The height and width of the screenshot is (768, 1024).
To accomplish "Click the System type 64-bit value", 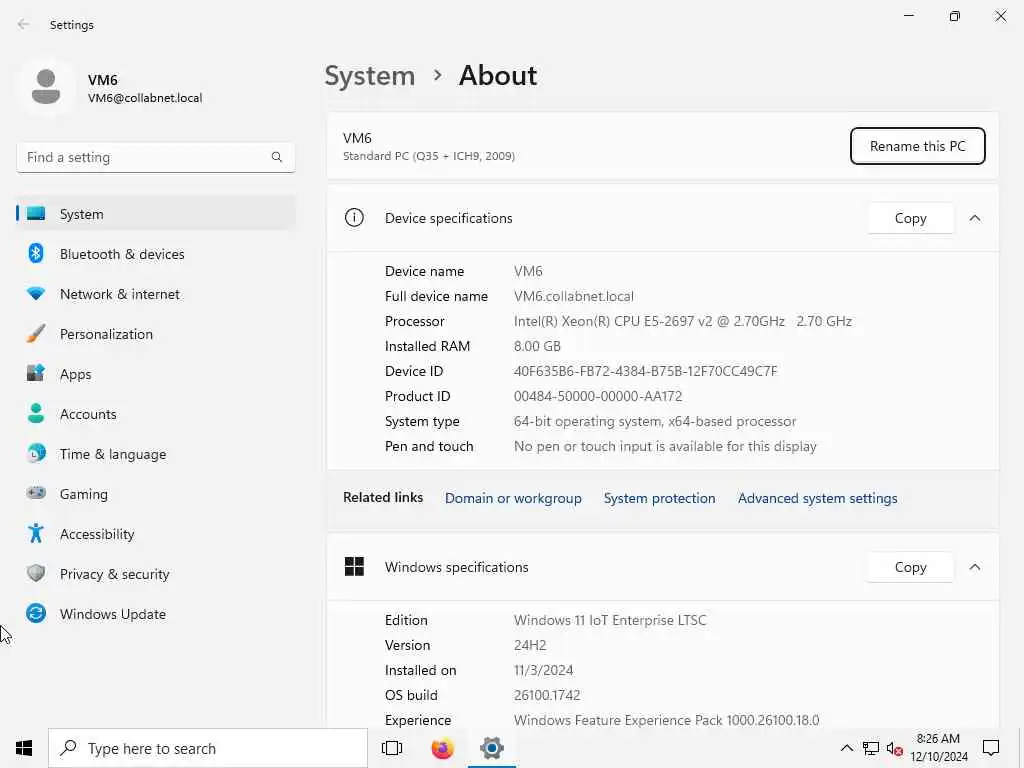I will [655, 421].
